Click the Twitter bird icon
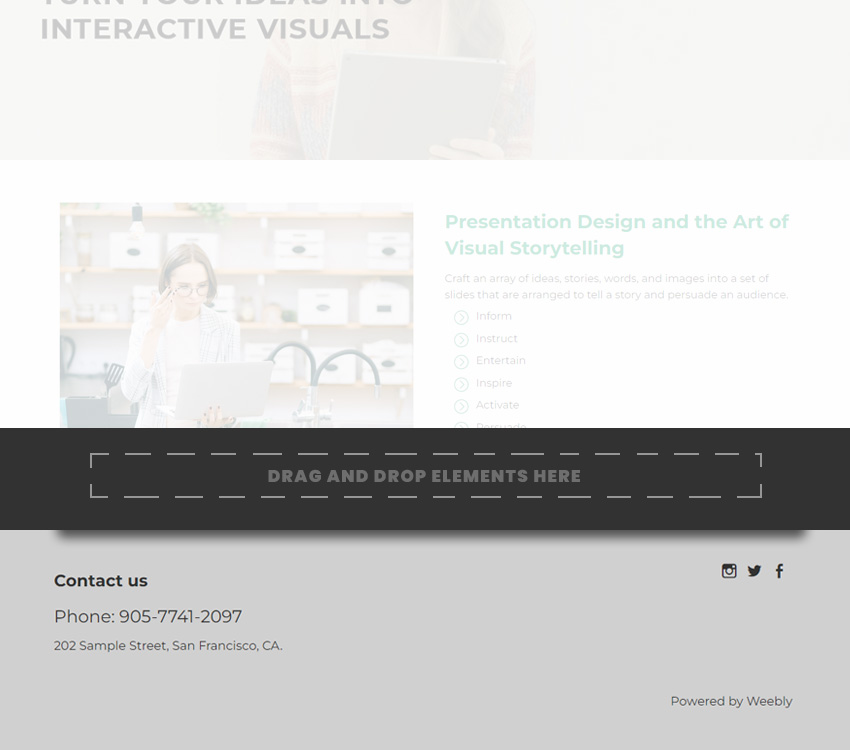 point(754,571)
